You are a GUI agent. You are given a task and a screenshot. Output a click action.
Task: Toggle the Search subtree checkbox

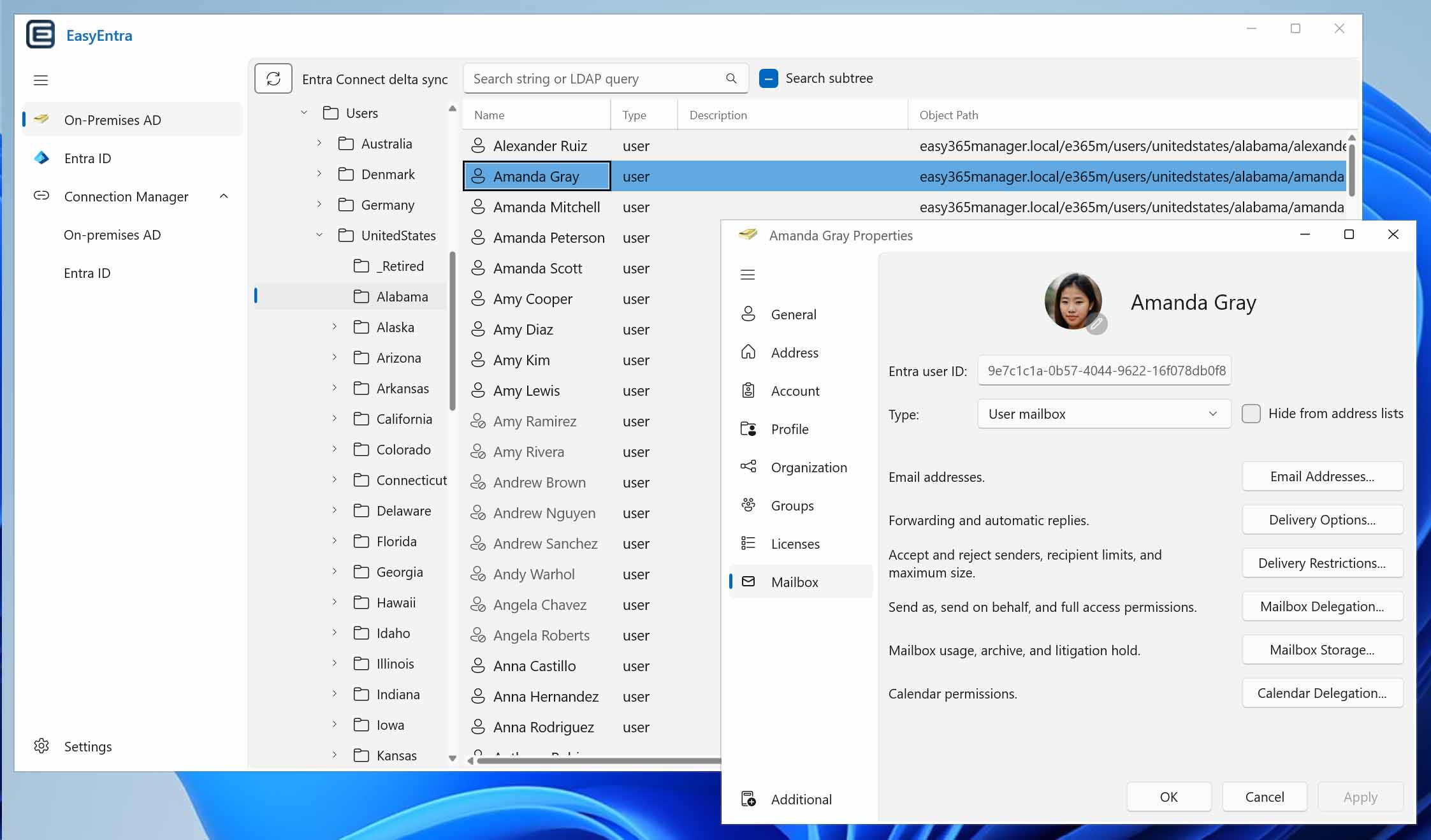(769, 78)
